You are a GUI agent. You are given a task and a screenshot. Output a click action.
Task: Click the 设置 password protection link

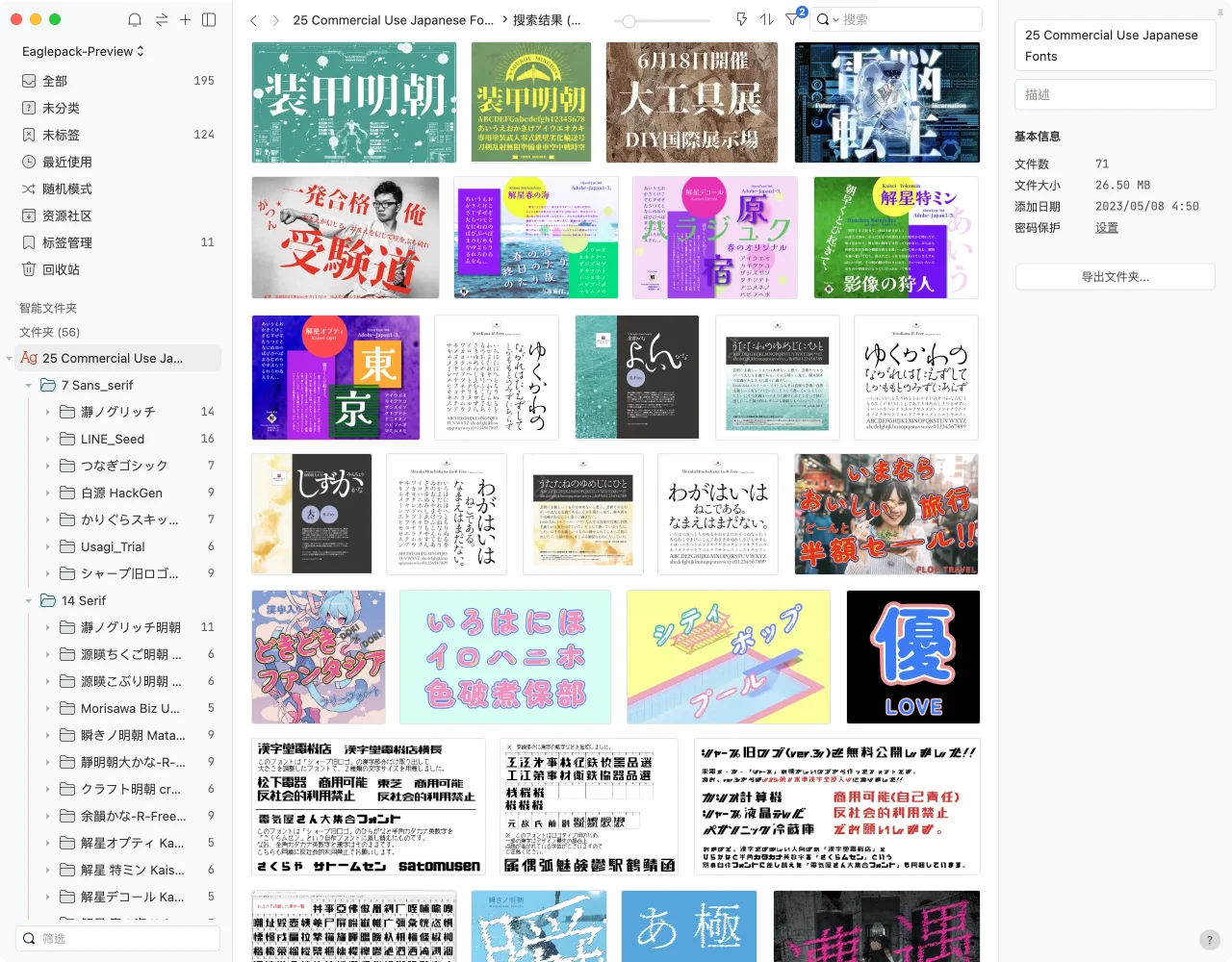tap(1106, 228)
